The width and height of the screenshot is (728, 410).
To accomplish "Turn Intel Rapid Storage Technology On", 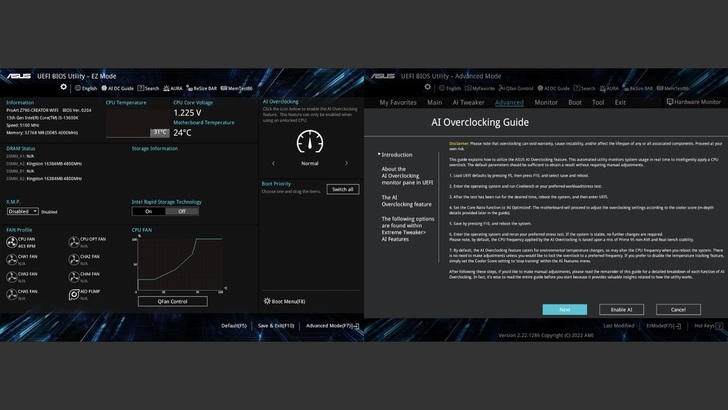I will pyautogui.click(x=149, y=211).
